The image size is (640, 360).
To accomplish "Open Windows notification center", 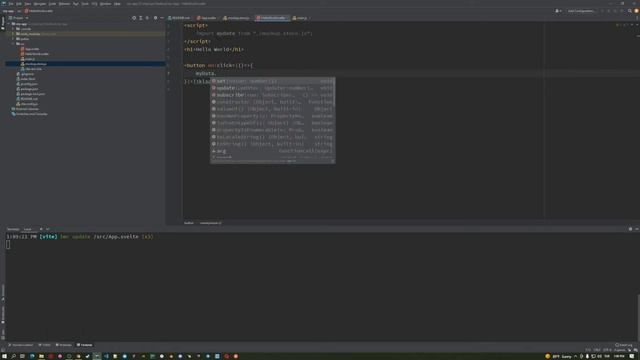I will click(x=632, y=356).
